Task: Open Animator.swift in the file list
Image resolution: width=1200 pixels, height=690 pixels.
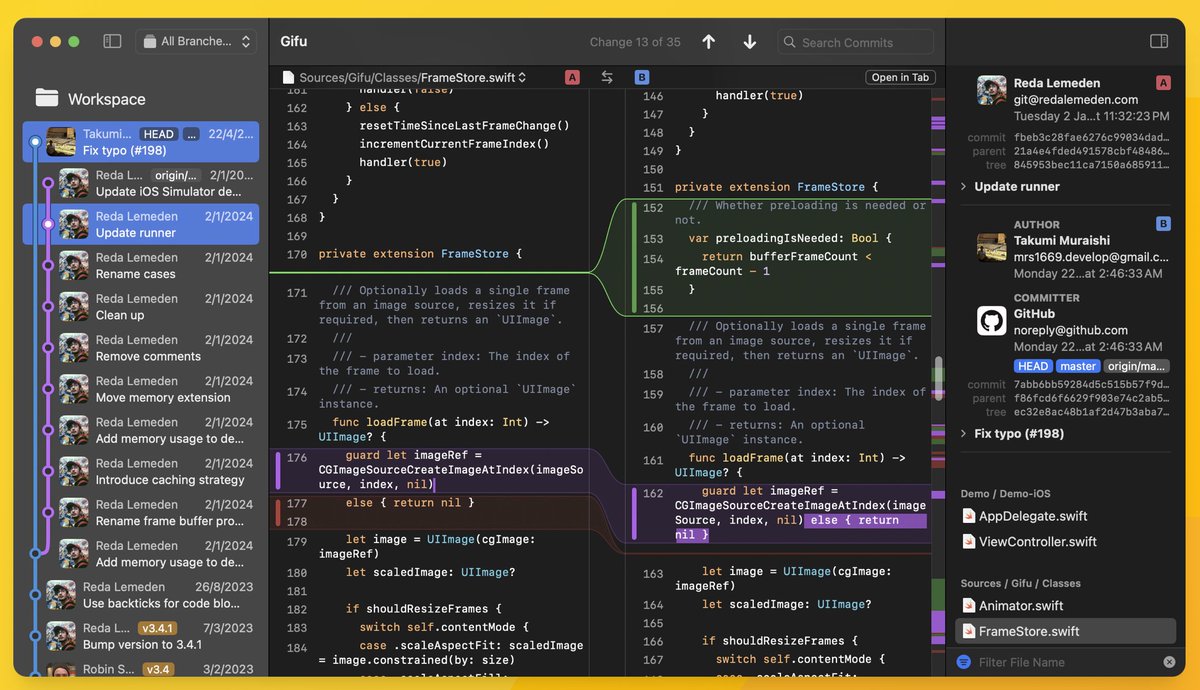Action: tap(1020, 606)
